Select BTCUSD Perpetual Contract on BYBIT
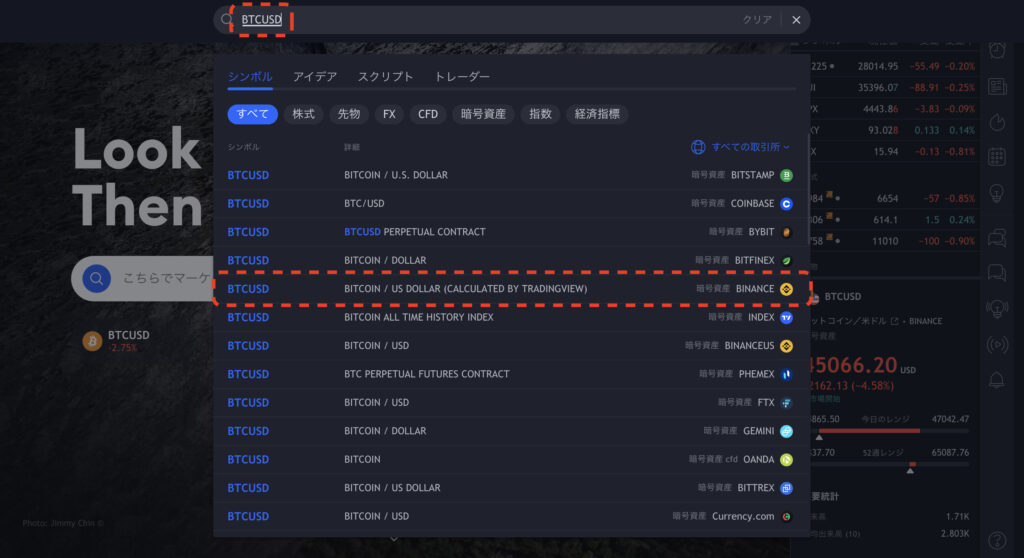Screen dimensions: 1024x558 [511, 232]
